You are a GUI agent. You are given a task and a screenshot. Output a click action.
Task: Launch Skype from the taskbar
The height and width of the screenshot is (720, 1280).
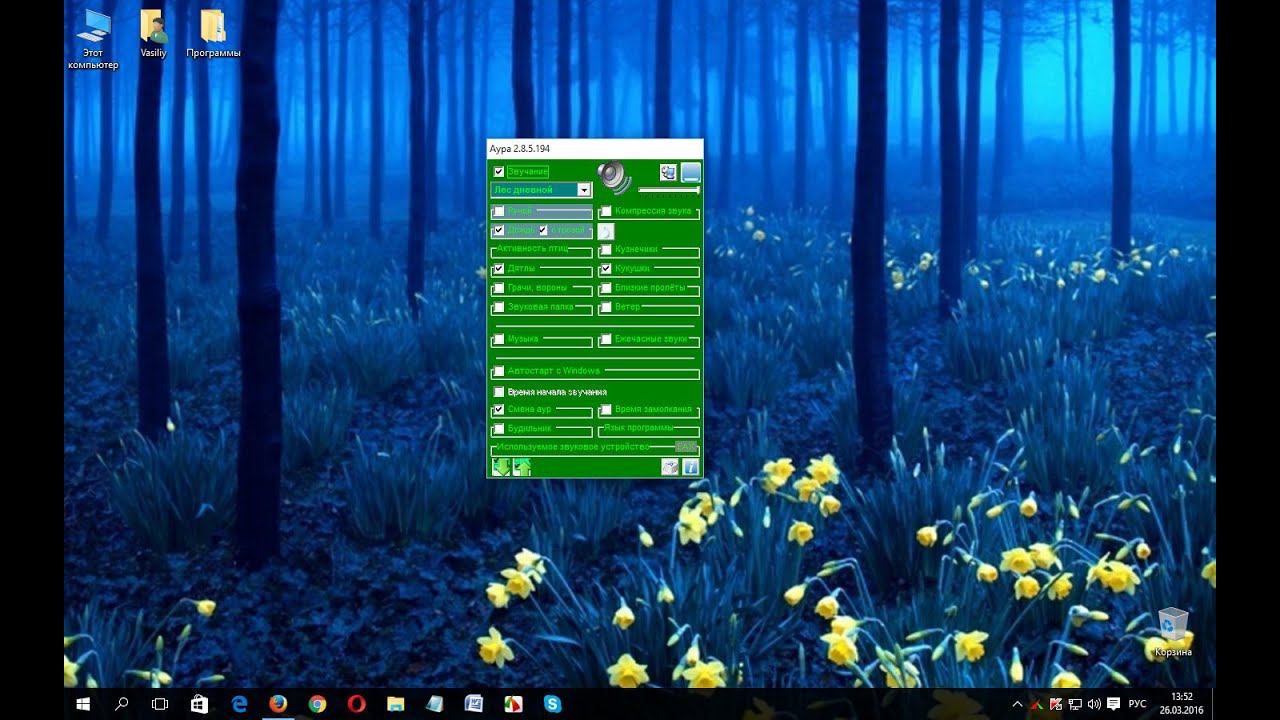(x=552, y=704)
